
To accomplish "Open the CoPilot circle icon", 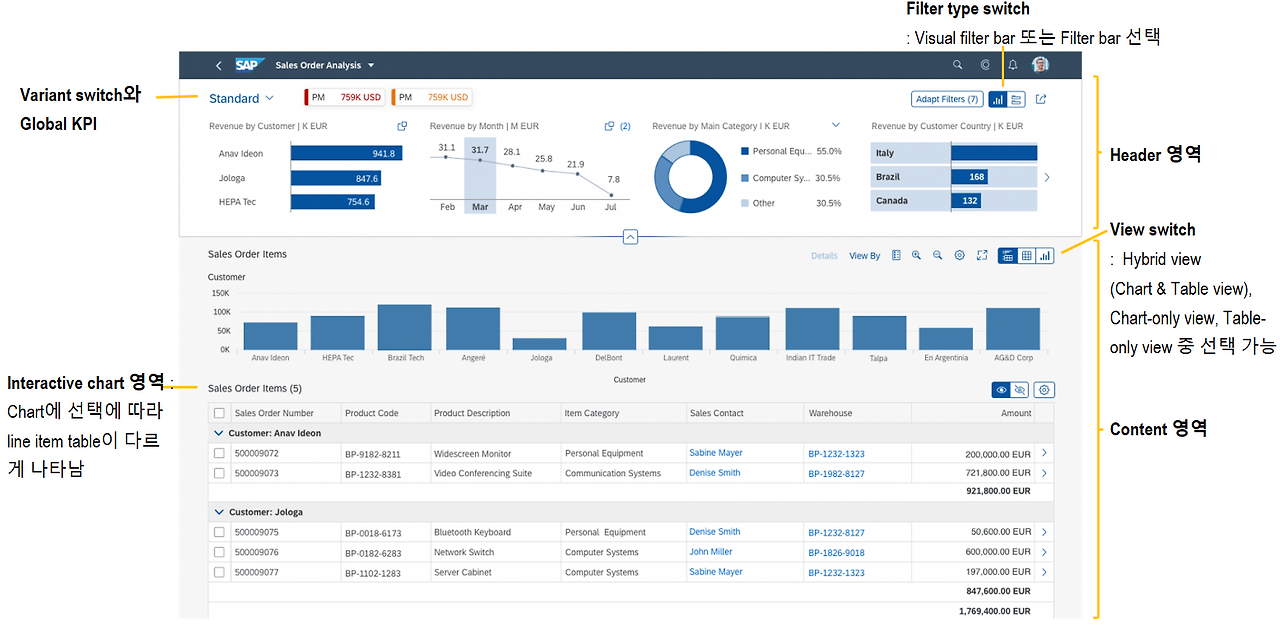I will coord(985,66).
